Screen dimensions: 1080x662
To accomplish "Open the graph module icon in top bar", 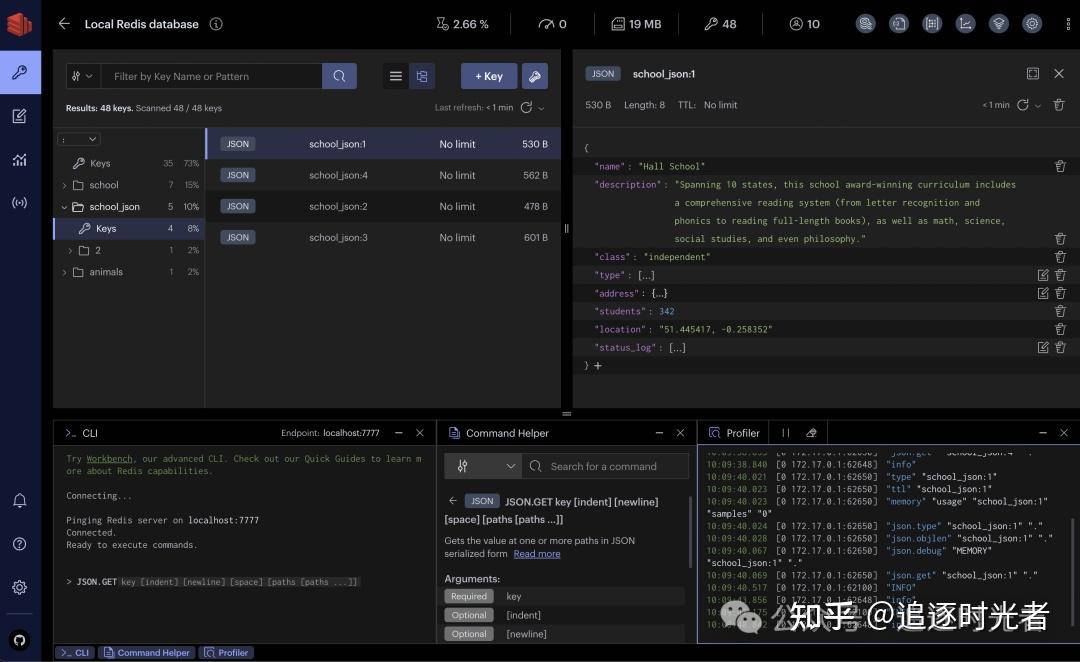I will (x=965, y=24).
